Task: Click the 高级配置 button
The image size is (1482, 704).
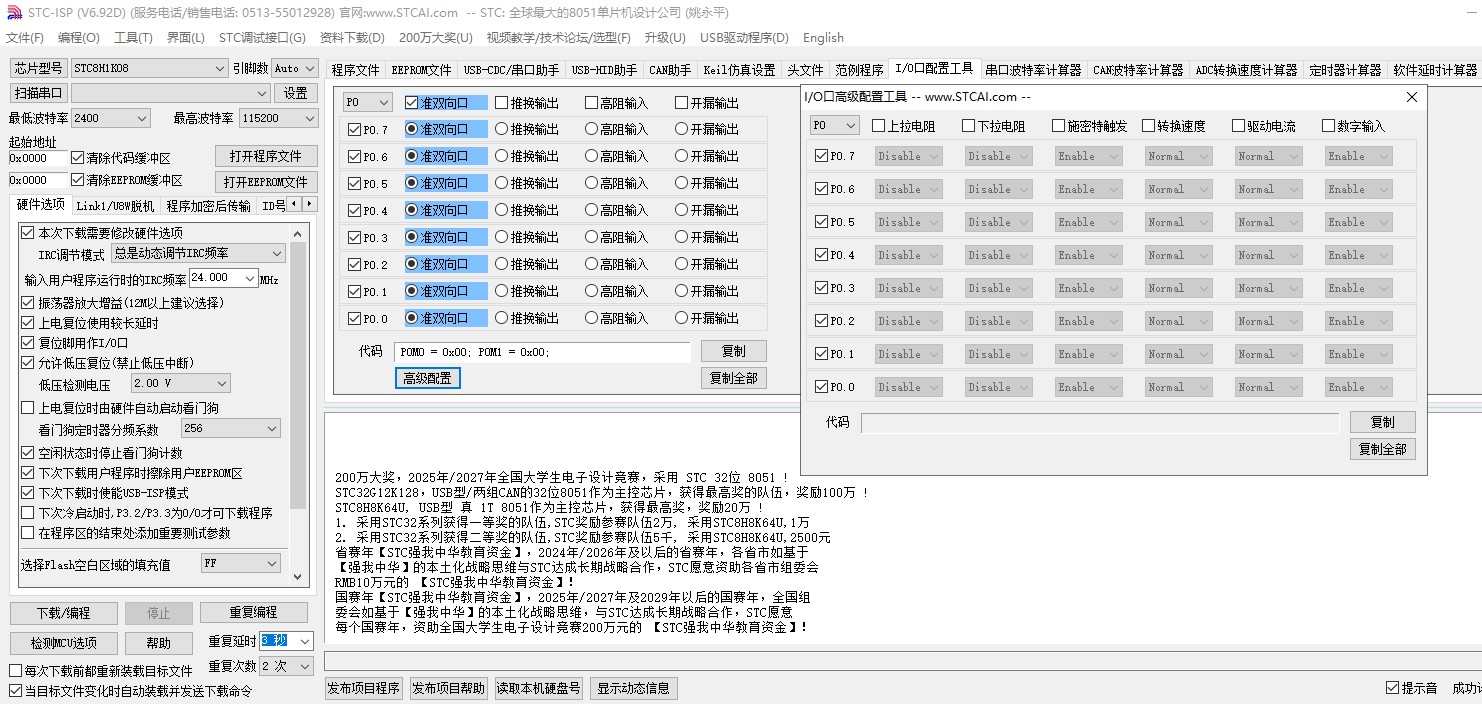Action: 427,378
